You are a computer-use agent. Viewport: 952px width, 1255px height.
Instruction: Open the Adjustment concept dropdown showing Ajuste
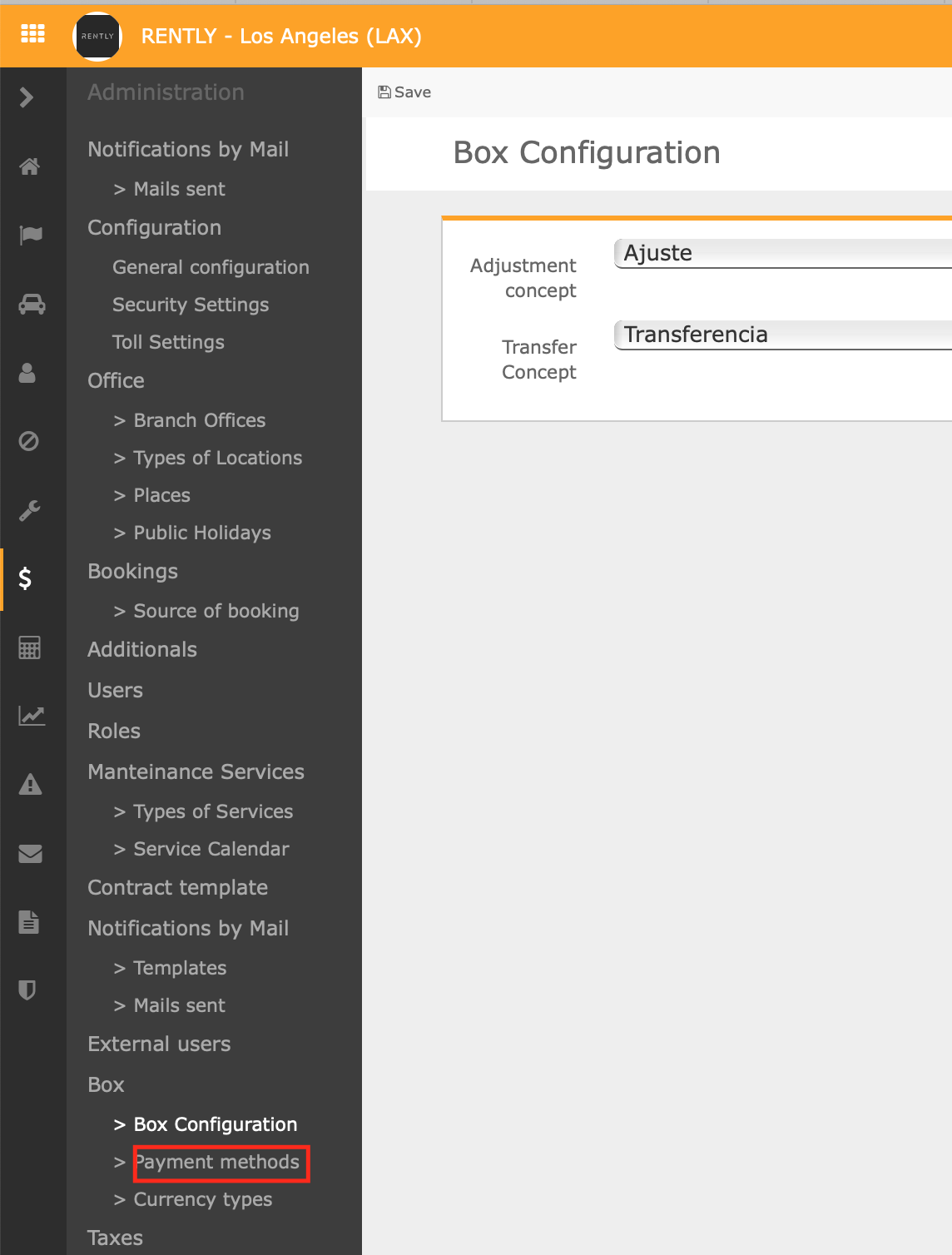[x=782, y=254]
